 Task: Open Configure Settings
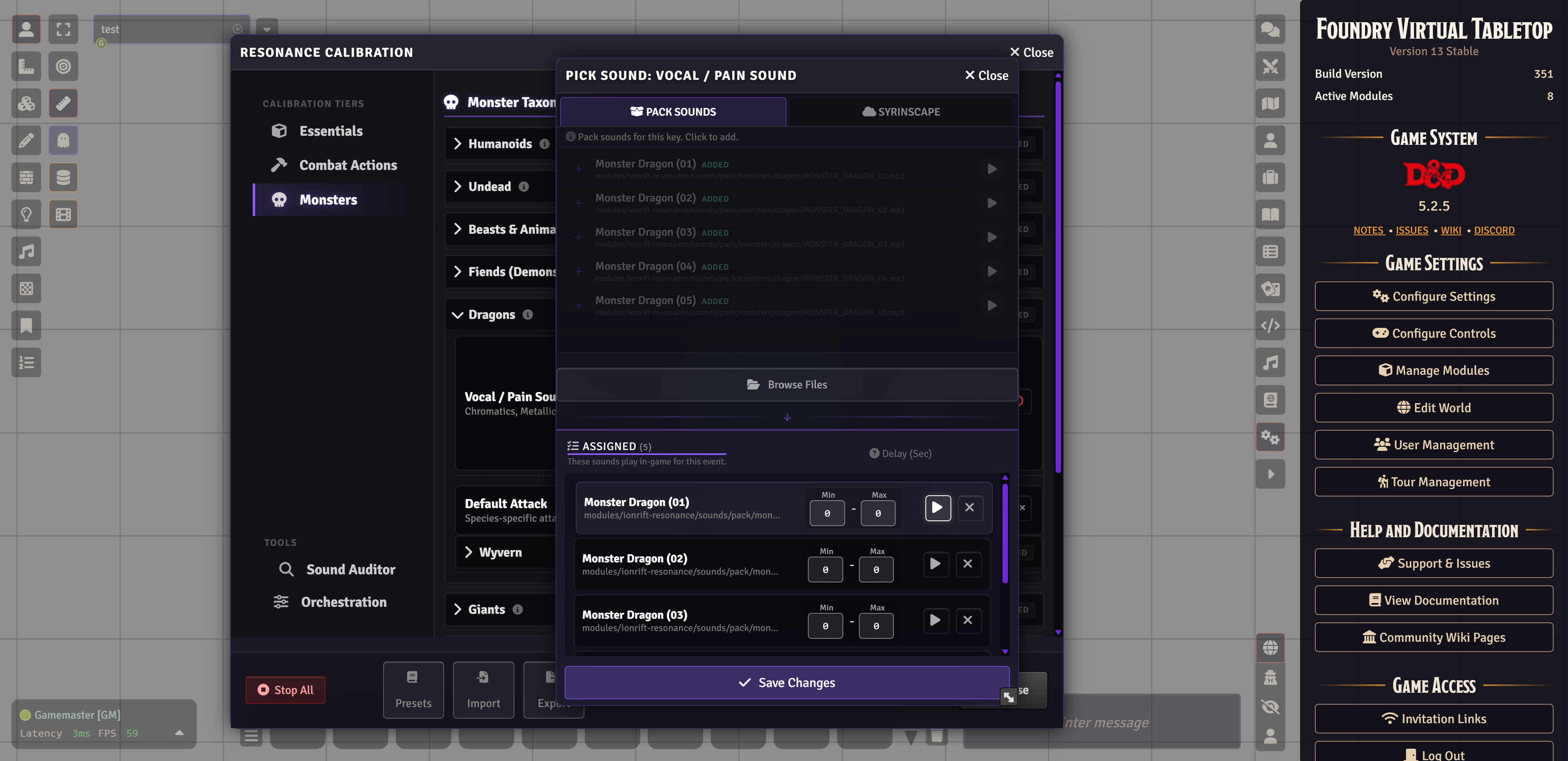click(1433, 297)
